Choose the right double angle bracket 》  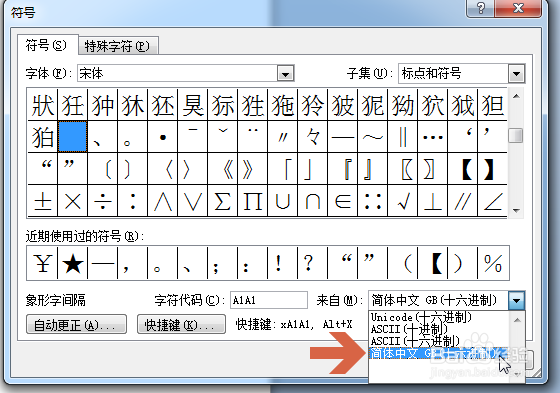point(252,169)
